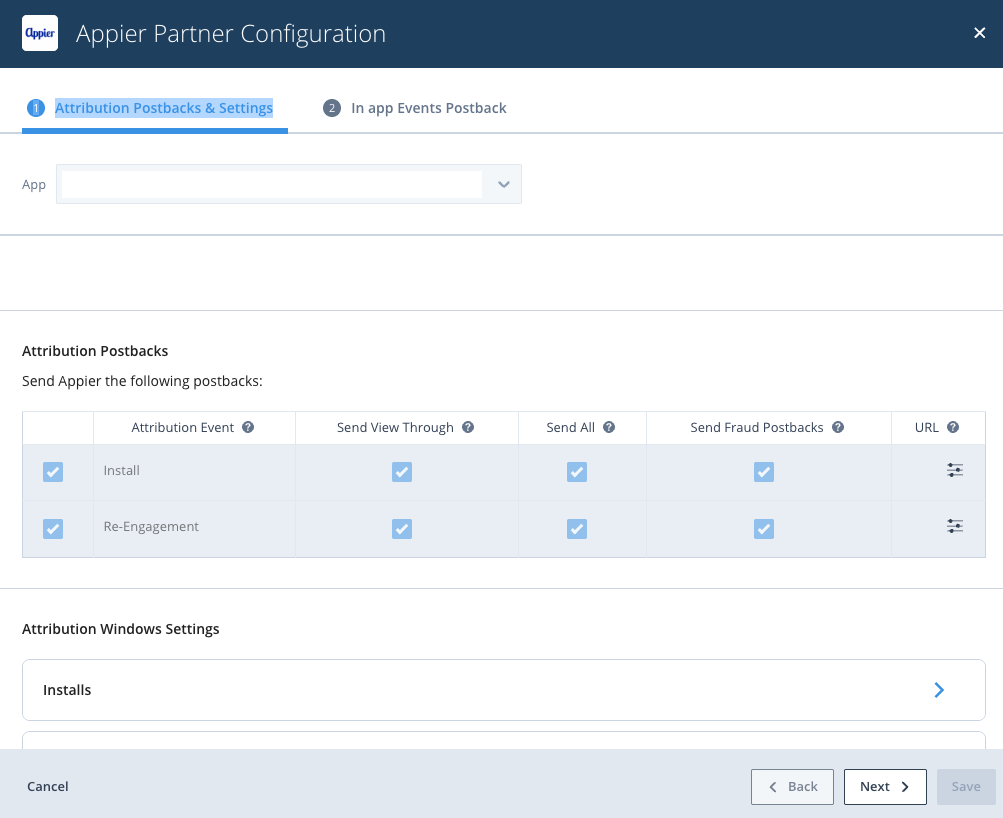This screenshot has width=1003, height=818.
Task: Click the Send View Through column header
Action: [x=395, y=427]
